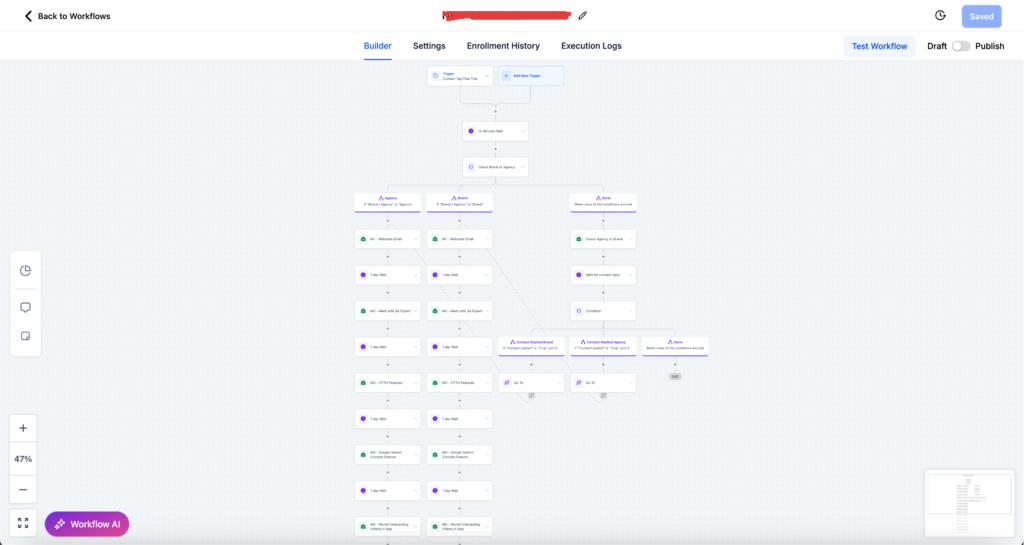View the Execution Logs tab
Screen dimensions: 1024x545
tap(591, 46)
